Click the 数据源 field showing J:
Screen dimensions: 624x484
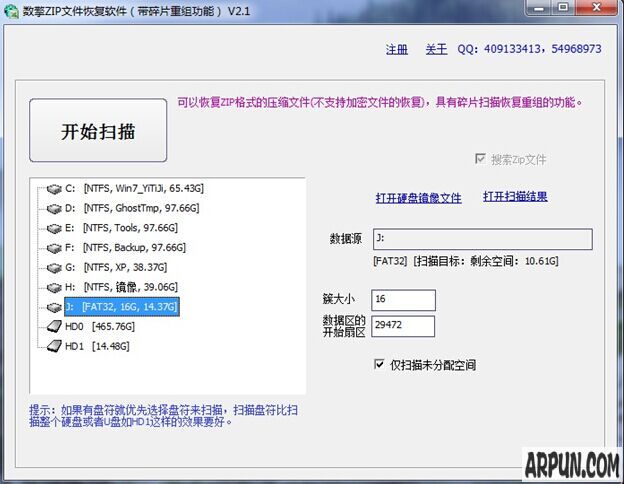tap(483, 239)
